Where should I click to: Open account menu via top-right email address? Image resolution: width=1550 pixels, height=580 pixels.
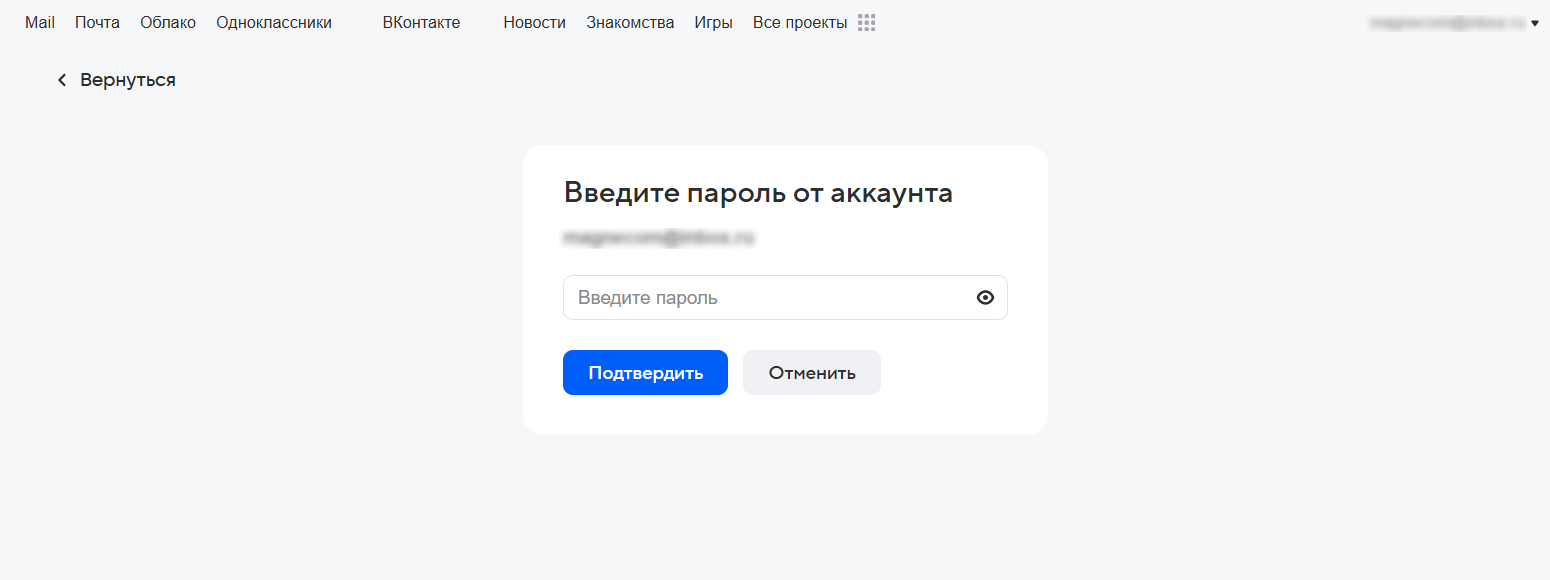click(x=1447, y=23)
